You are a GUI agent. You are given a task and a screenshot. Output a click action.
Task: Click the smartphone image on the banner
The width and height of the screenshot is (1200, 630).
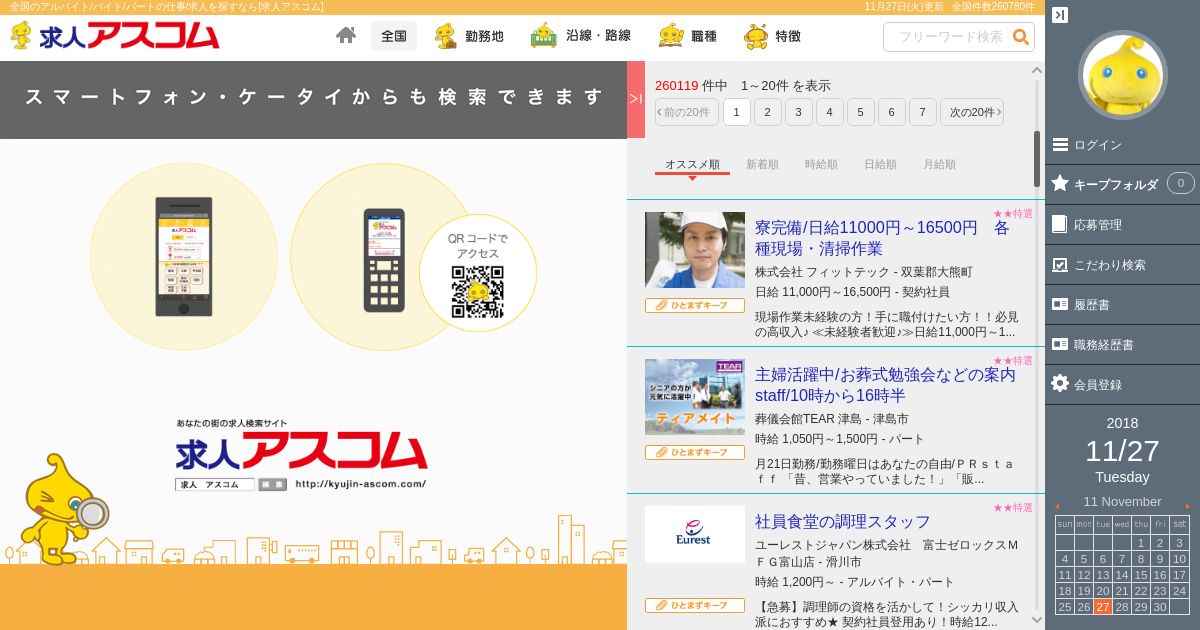[x=183, y=257]
